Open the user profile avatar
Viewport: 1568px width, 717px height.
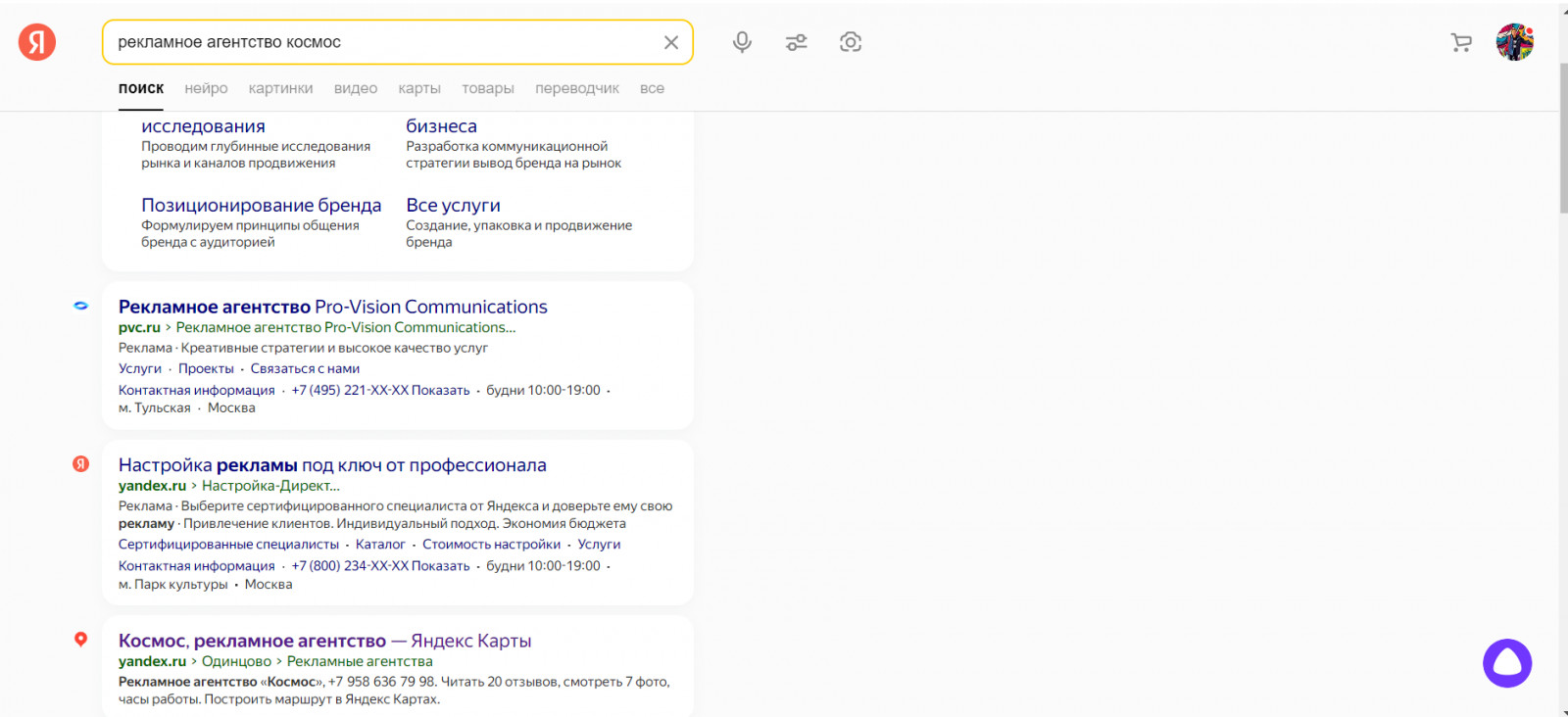tap(1514, 42)
